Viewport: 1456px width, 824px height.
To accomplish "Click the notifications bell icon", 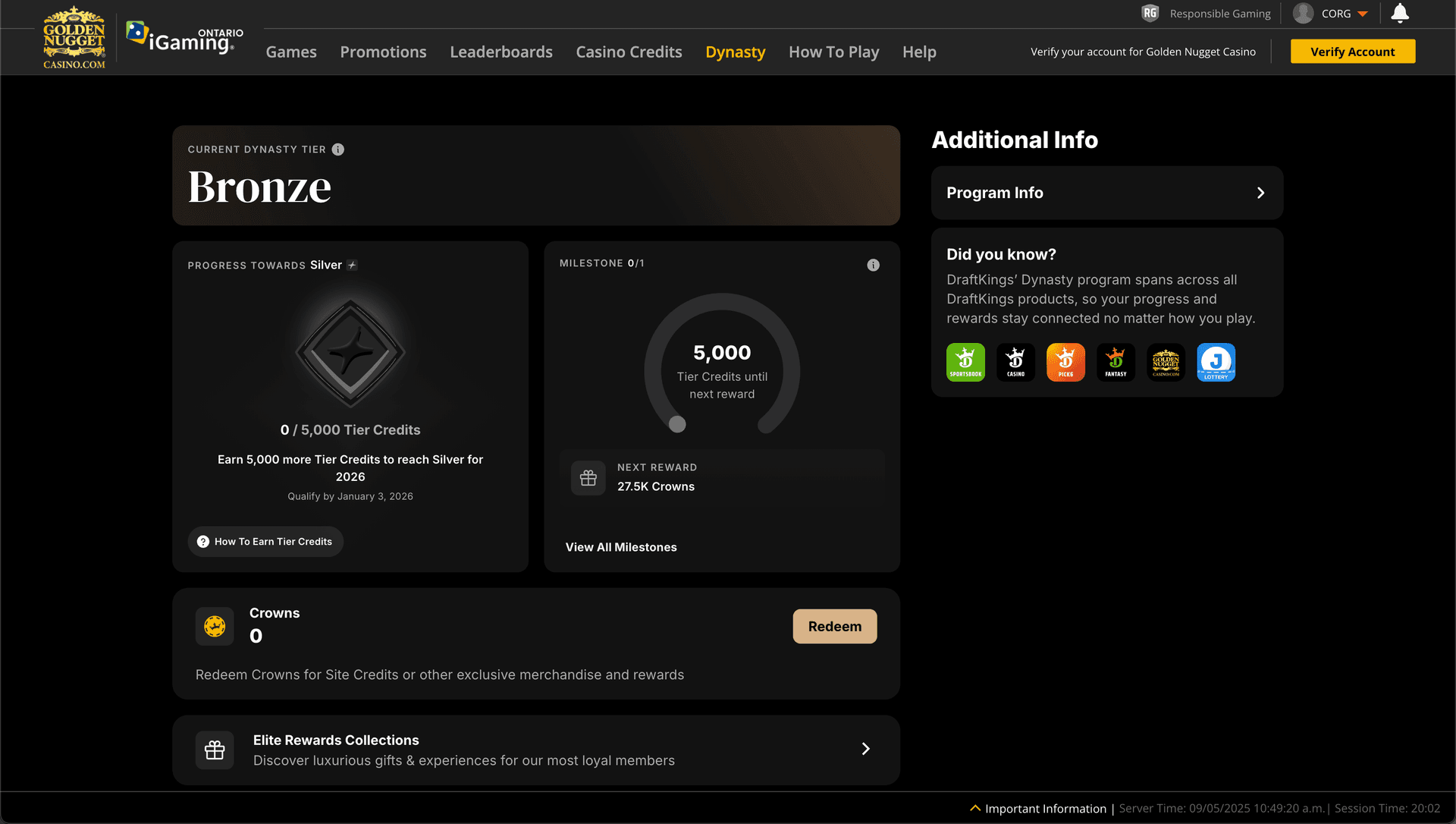I will [x=1400, y=14].
